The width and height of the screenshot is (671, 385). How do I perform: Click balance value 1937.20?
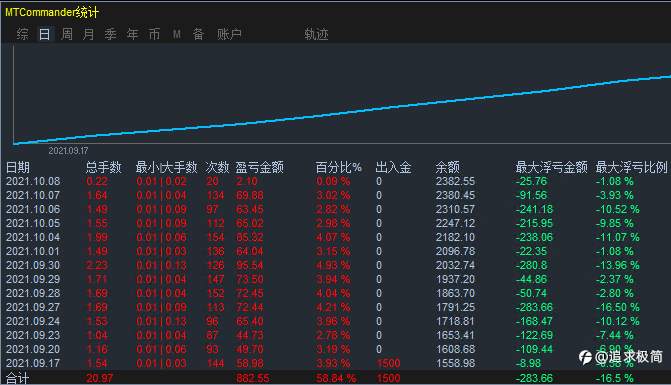tap(455, 279)
